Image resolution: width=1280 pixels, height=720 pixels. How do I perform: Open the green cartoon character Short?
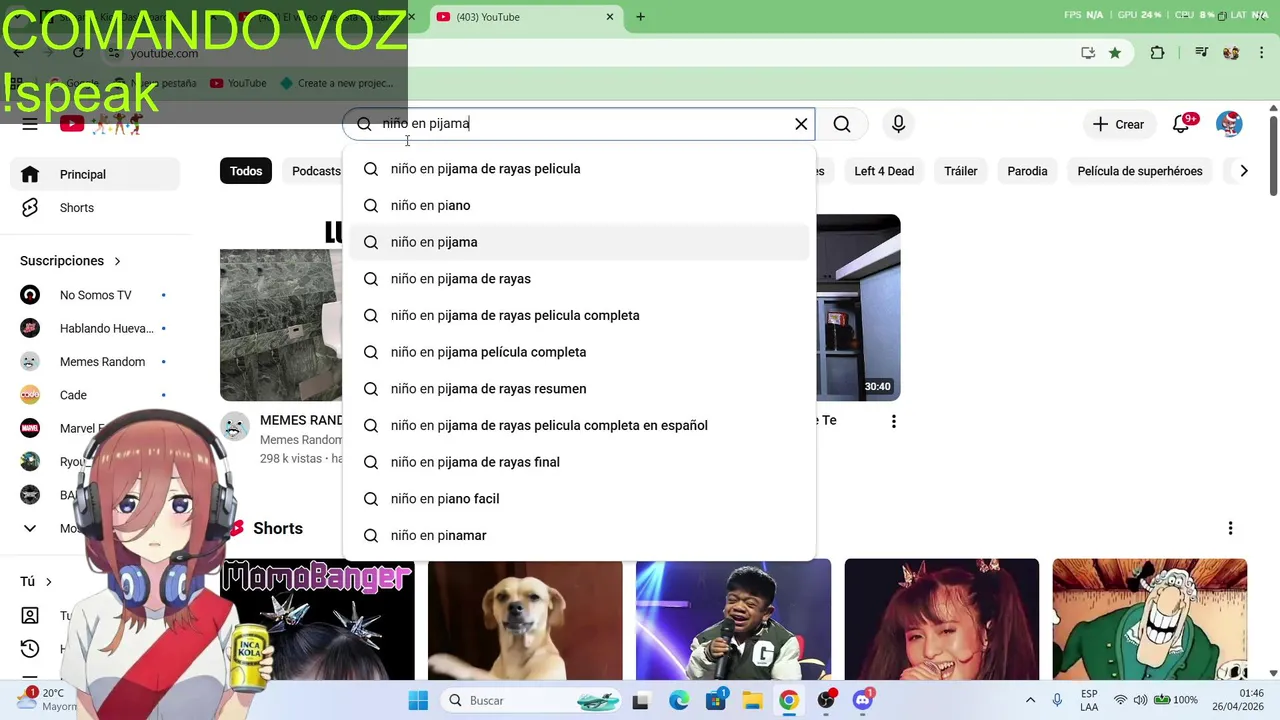(x=1150, y=619)
